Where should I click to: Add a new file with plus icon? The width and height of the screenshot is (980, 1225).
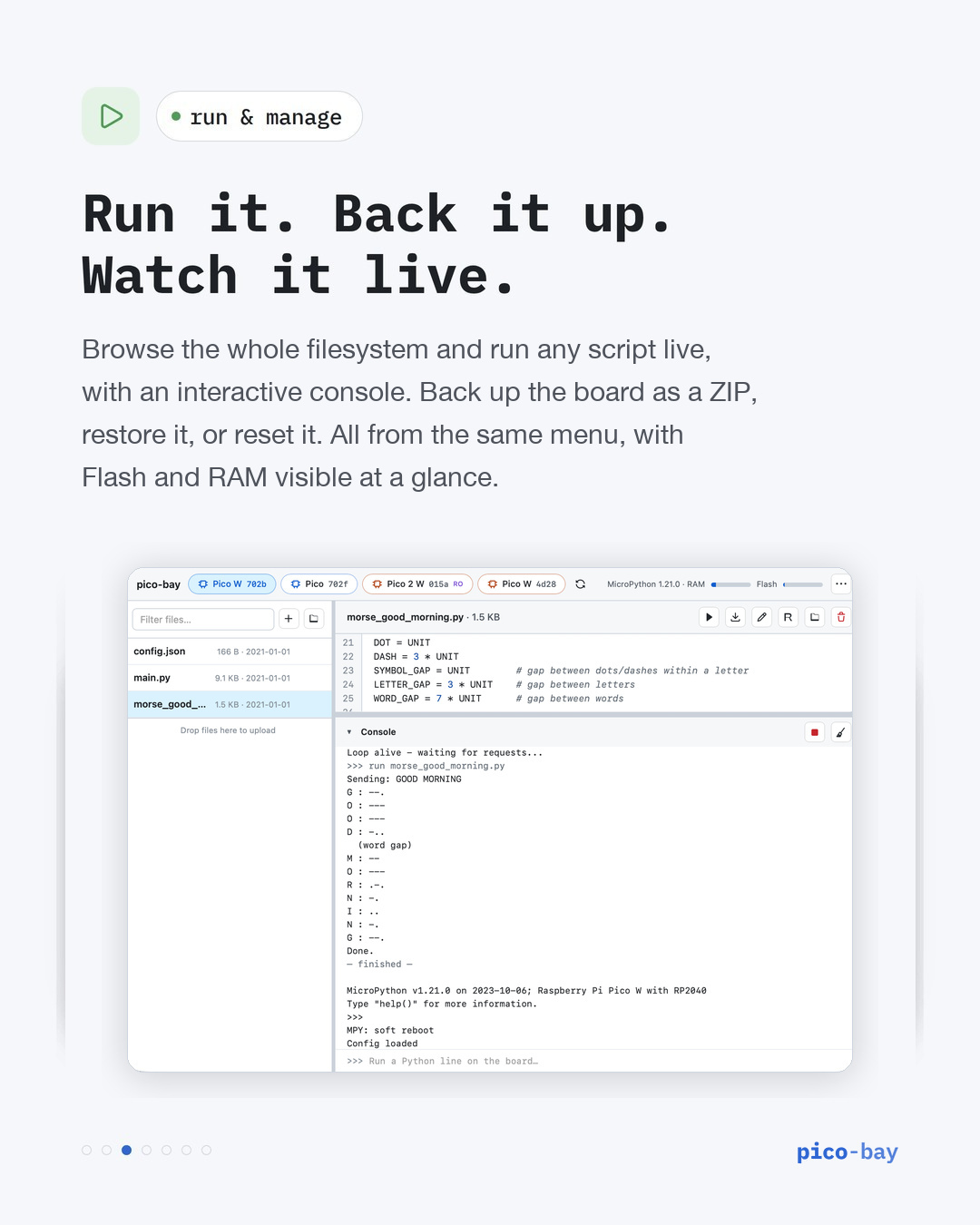289,619
